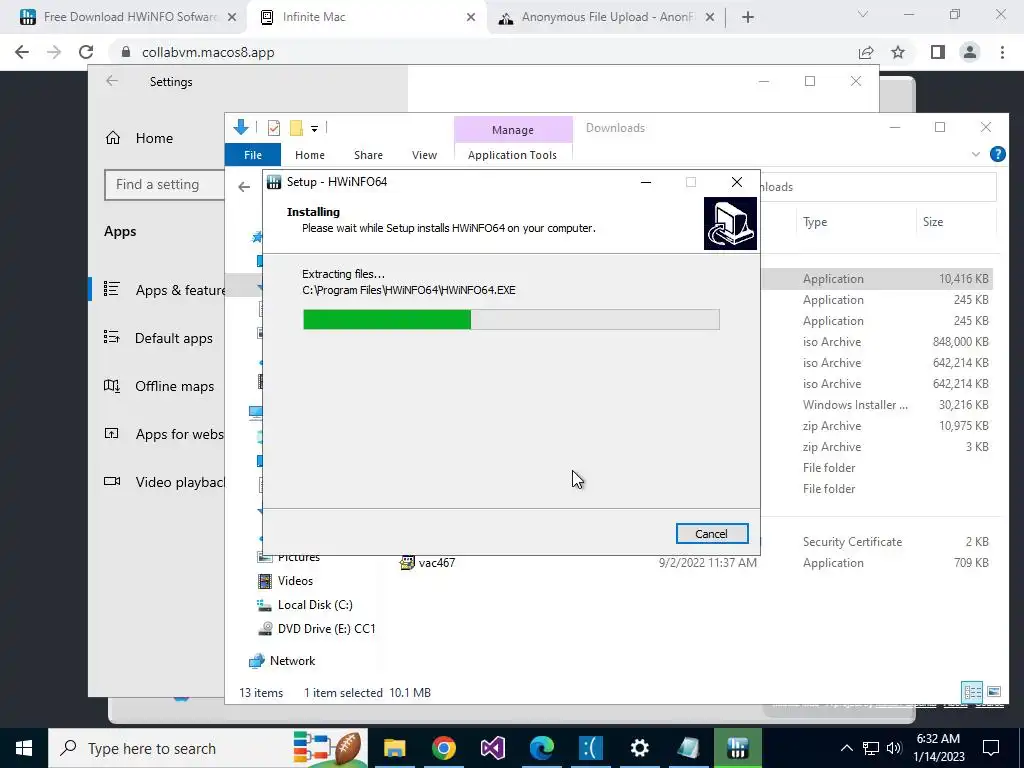The height and width of the screenshot is (768, 1024).
Task: Open the File tab in Explorer
Action: click(x=253, y=155)
